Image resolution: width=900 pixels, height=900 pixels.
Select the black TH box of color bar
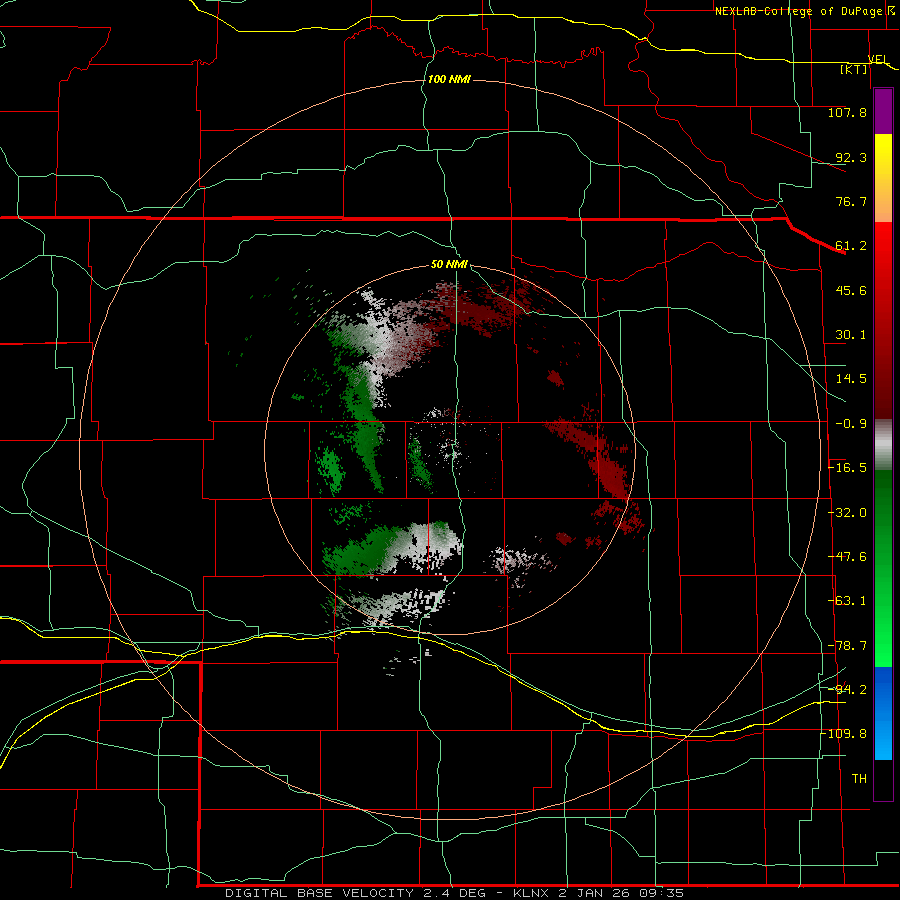click(883, 780)
